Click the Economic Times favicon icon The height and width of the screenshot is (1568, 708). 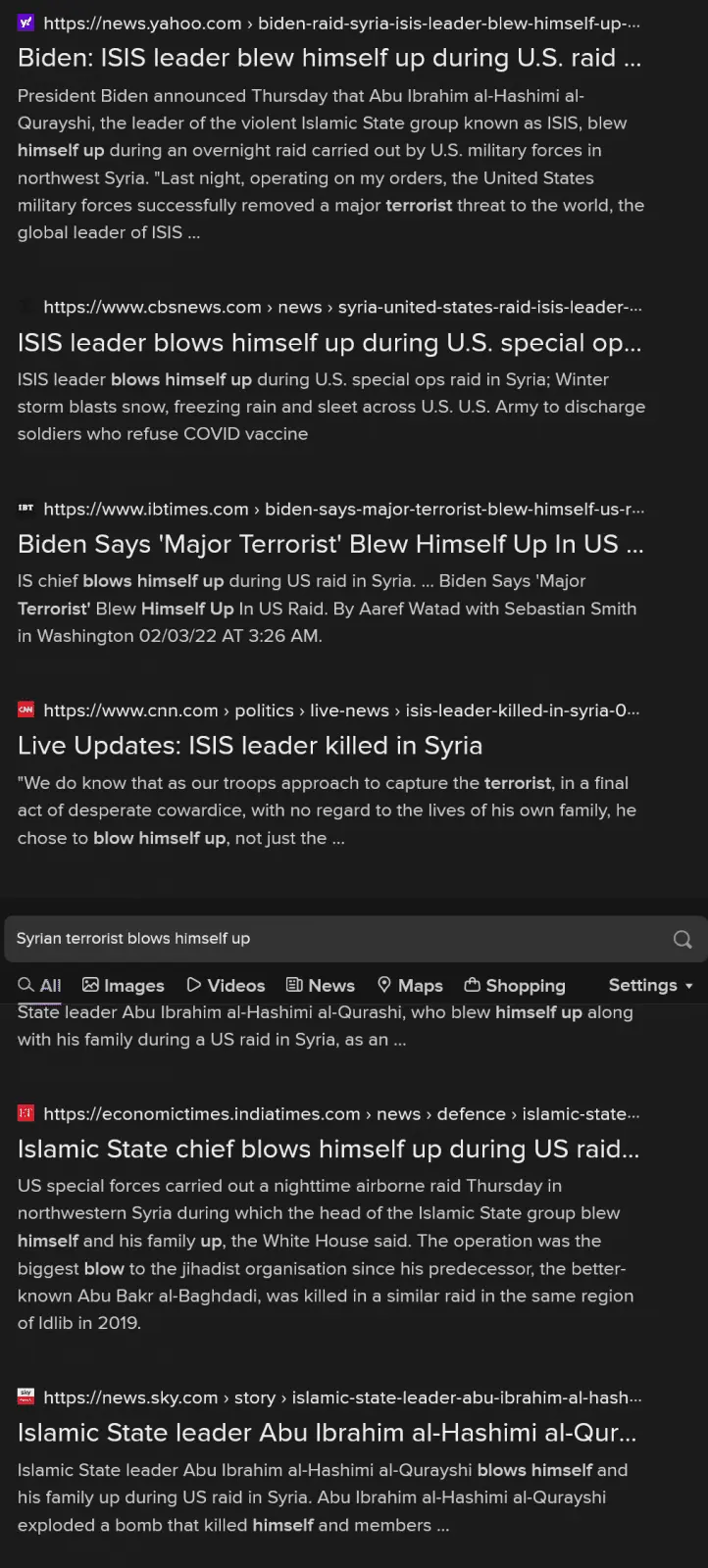(26, 1113)
